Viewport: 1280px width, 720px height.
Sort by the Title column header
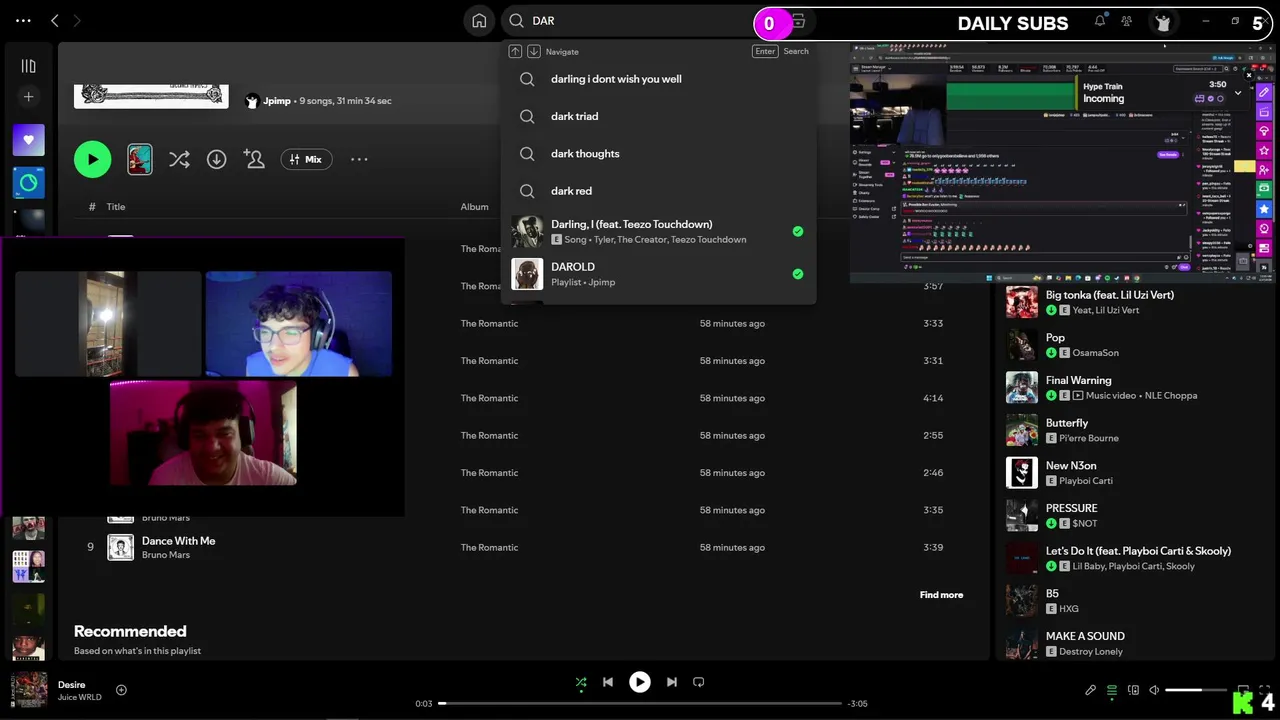tap(116, 207)
